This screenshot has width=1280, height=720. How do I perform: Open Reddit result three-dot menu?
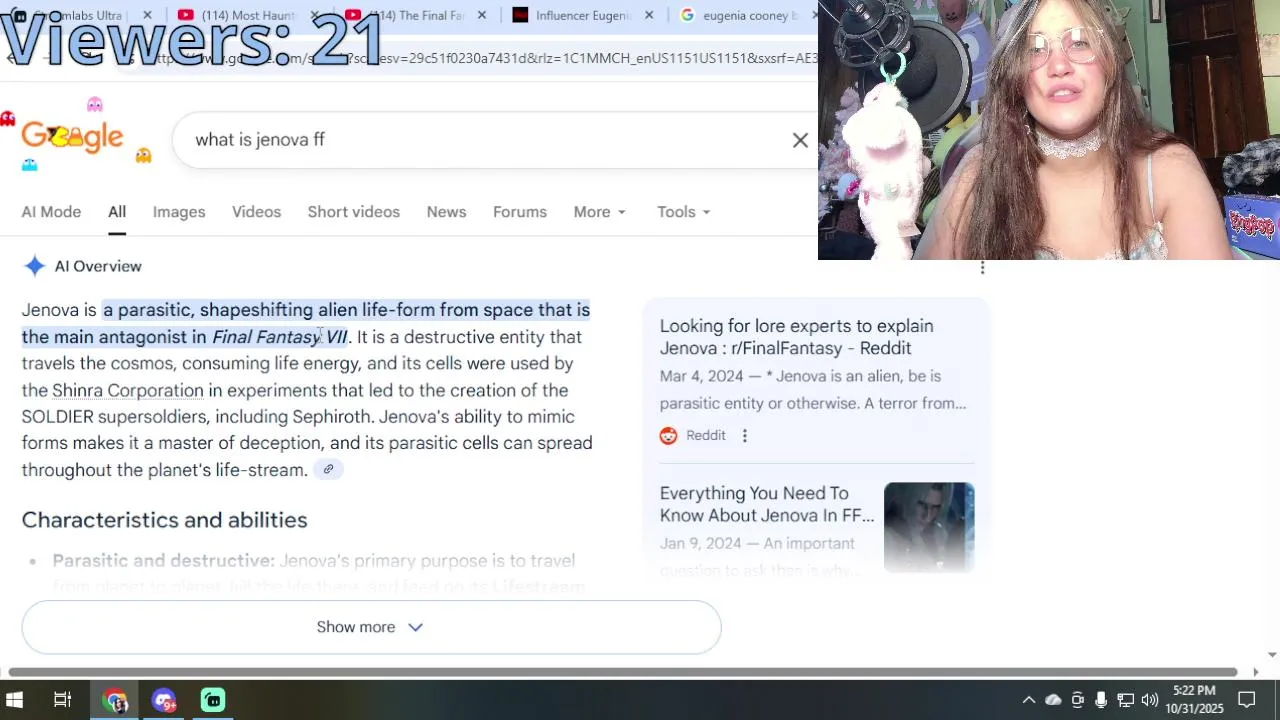744,435
